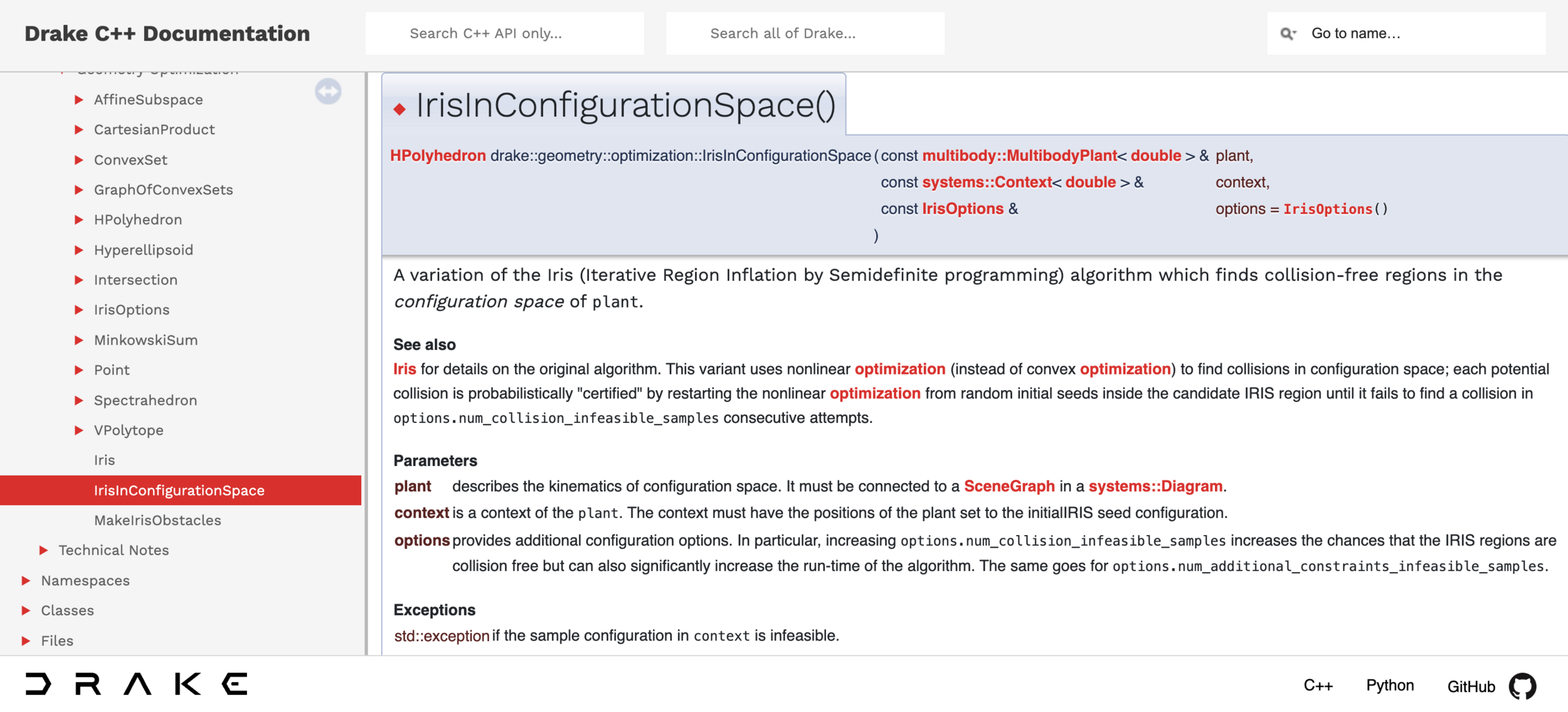Follow the HPolyhedron return type link
This screenshot has height=712, width=1568.
click(x=438, y=156)
